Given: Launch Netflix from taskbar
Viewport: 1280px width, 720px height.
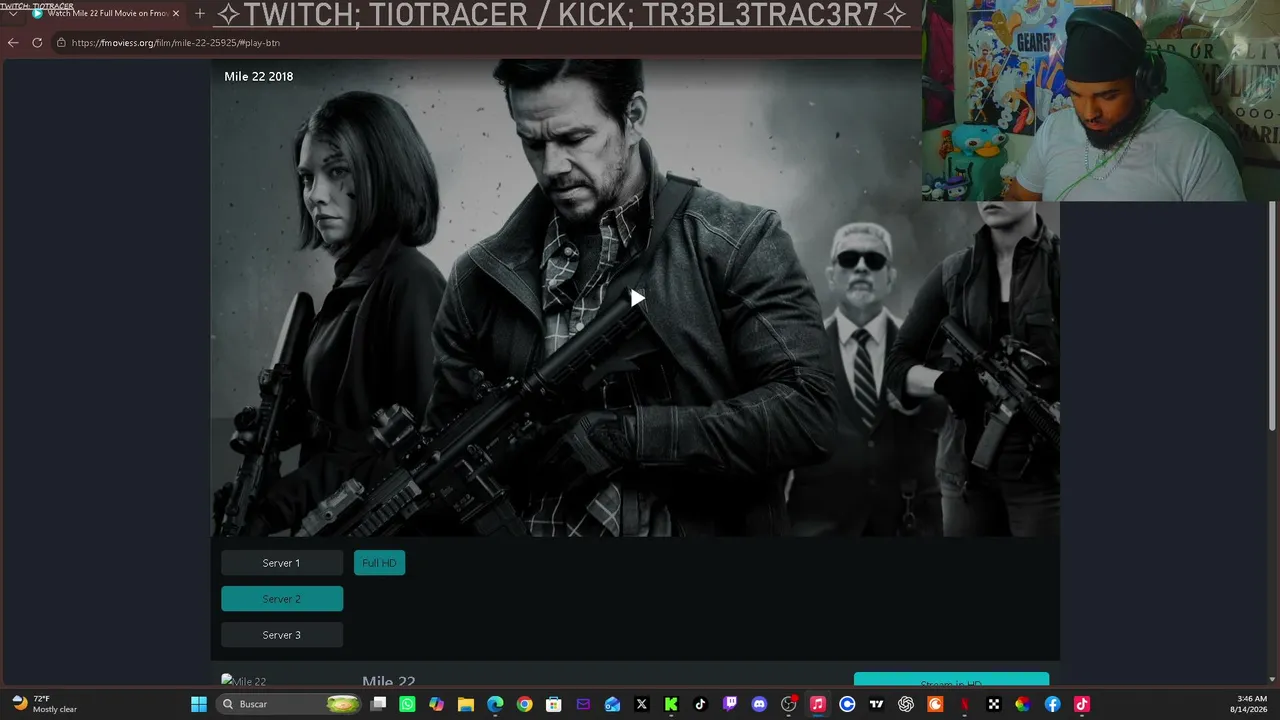Looking at the screenshot, I should tap(964, 704).
